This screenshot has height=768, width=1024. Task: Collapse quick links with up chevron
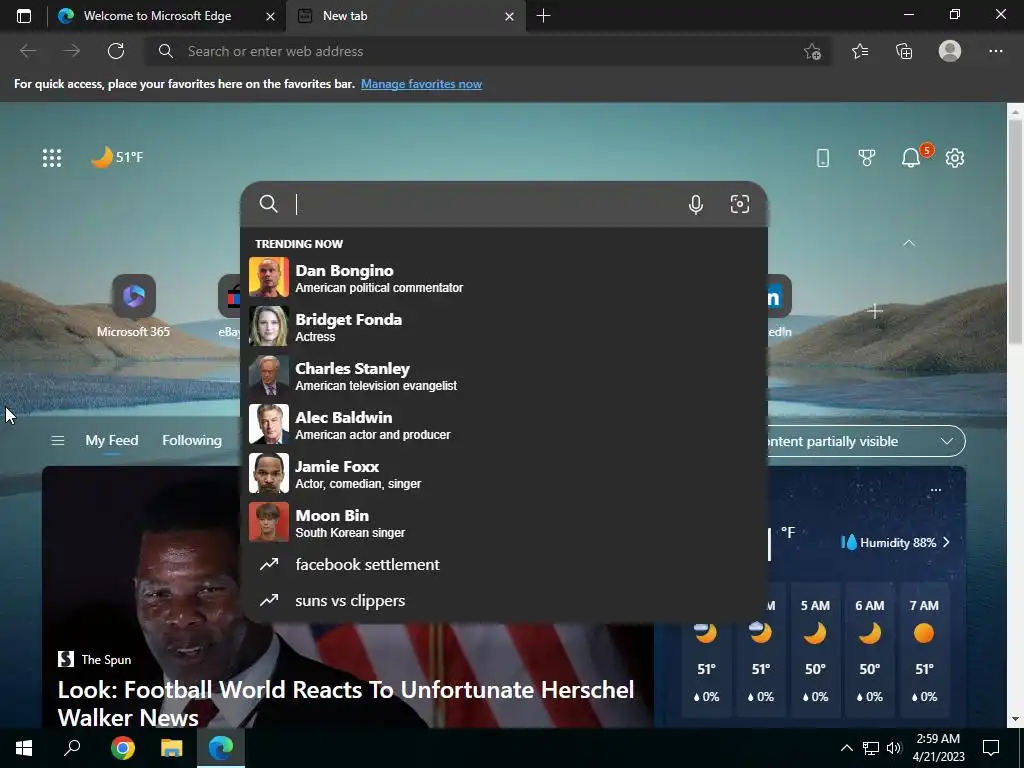(908, 243)
